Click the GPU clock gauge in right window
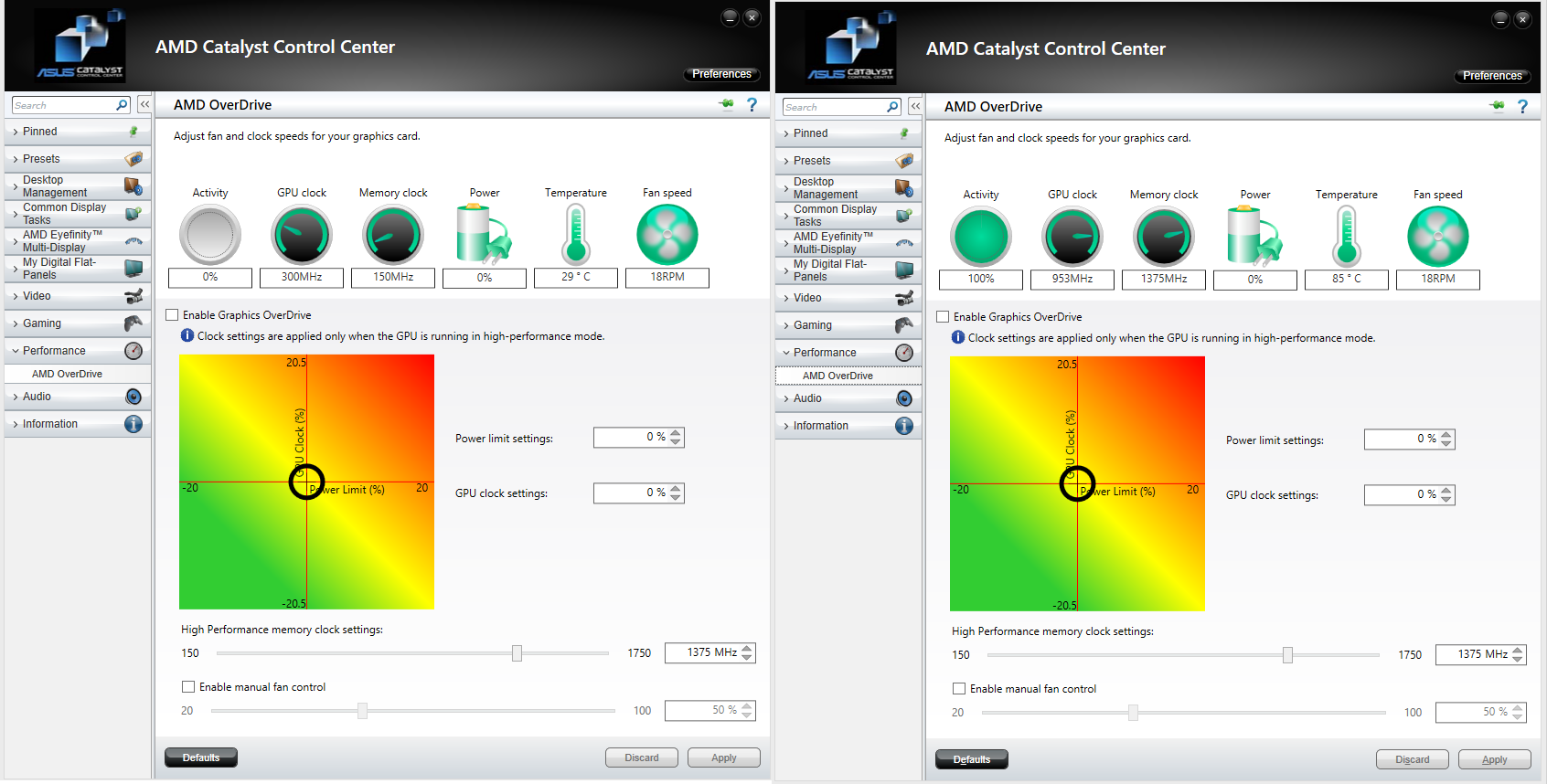This screenshot has height=784, width=1547. click(1072, 237)
